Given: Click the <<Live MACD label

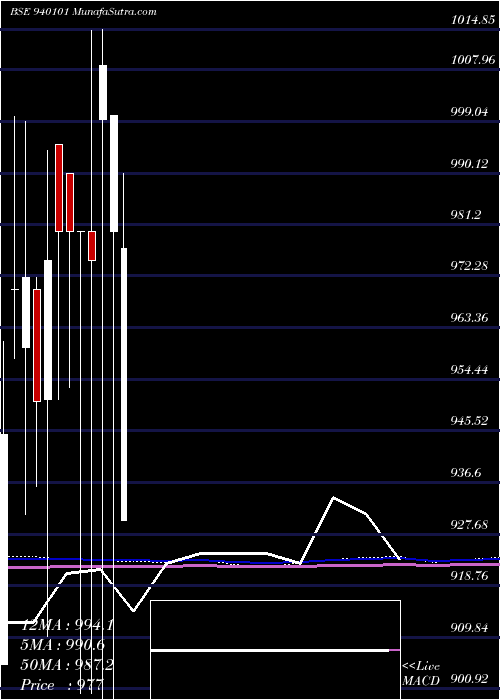Looking at the screenshot, I should click(x=421, y=673).
